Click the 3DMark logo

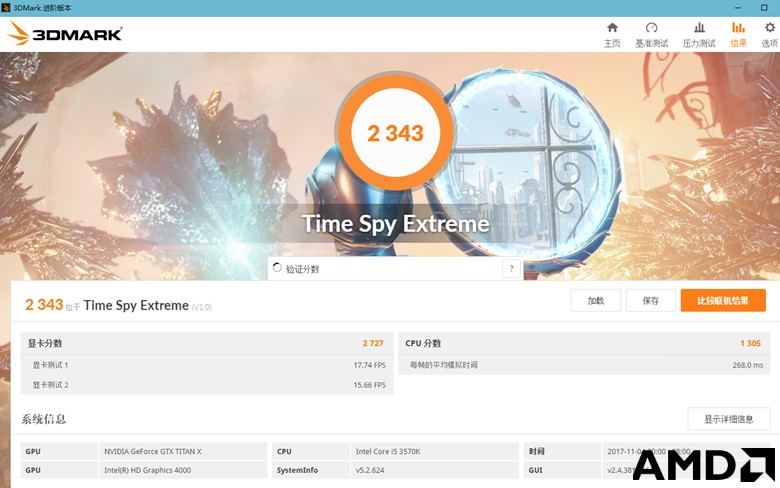[x=65, y=33]
